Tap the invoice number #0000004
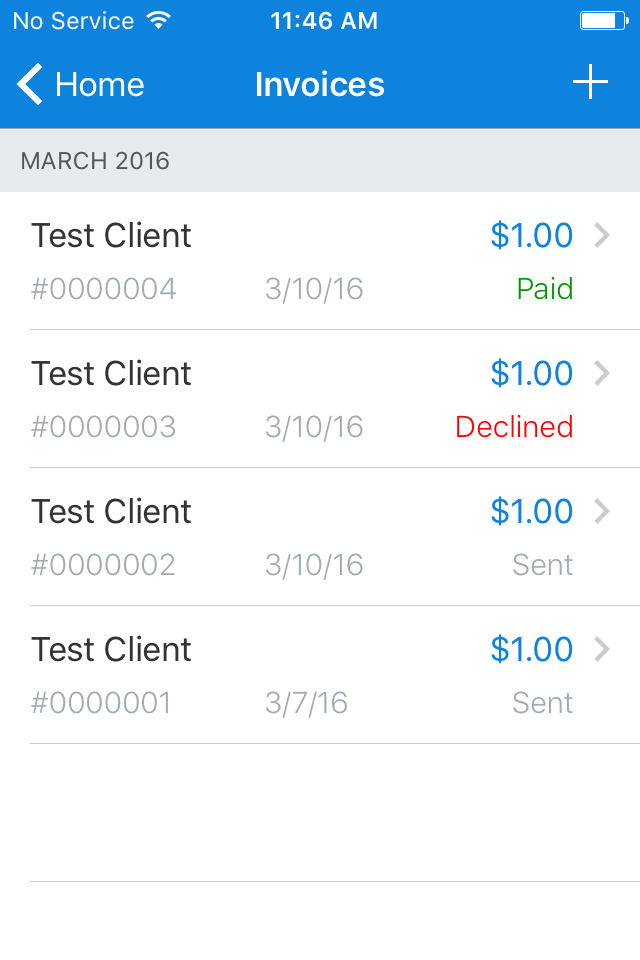640x960 pixels. pyautogui.click(x=103, y=289)
